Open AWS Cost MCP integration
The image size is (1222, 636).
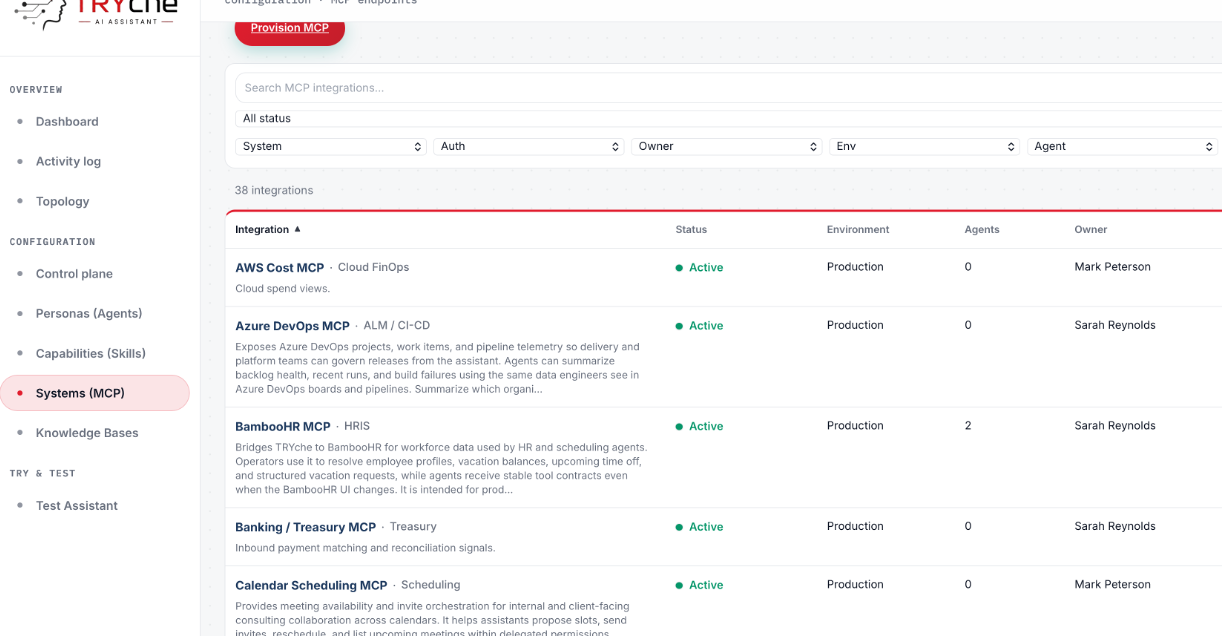click(x=280, y=267)
